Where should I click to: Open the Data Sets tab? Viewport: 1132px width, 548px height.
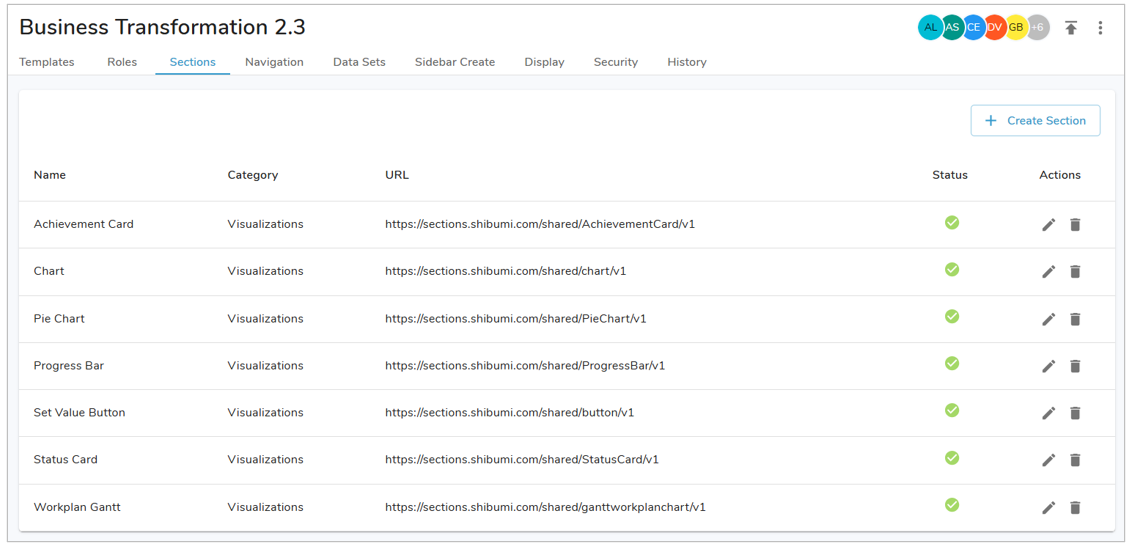click(x=359, y=62)
